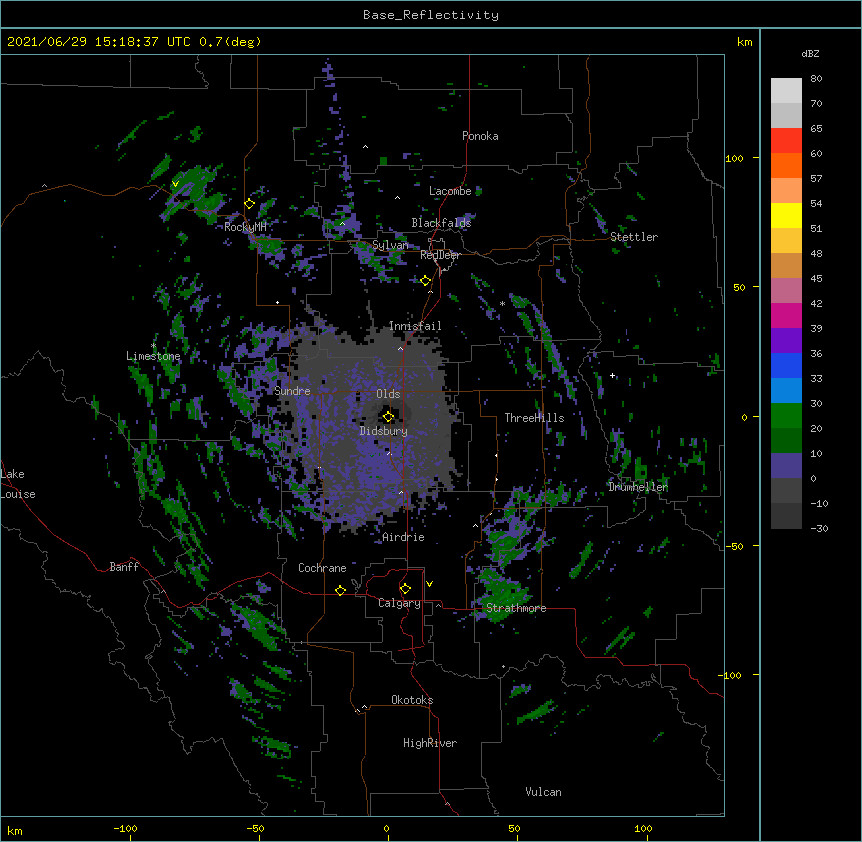This screenshot has width=862, height=842.
Task: Pick the red 60-65 dBZ legend swatch
Action: [x=786, y=141]
